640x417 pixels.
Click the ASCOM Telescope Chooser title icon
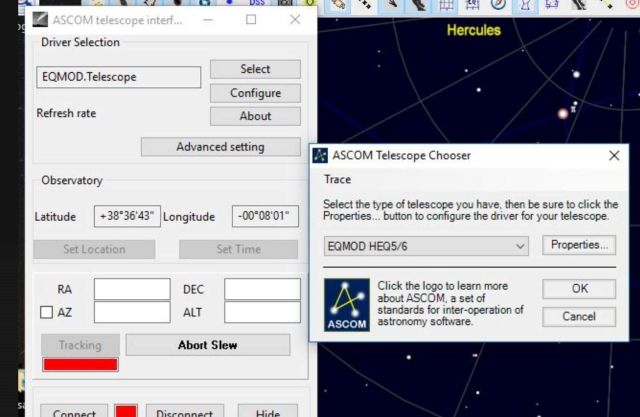tap(320, 155)
